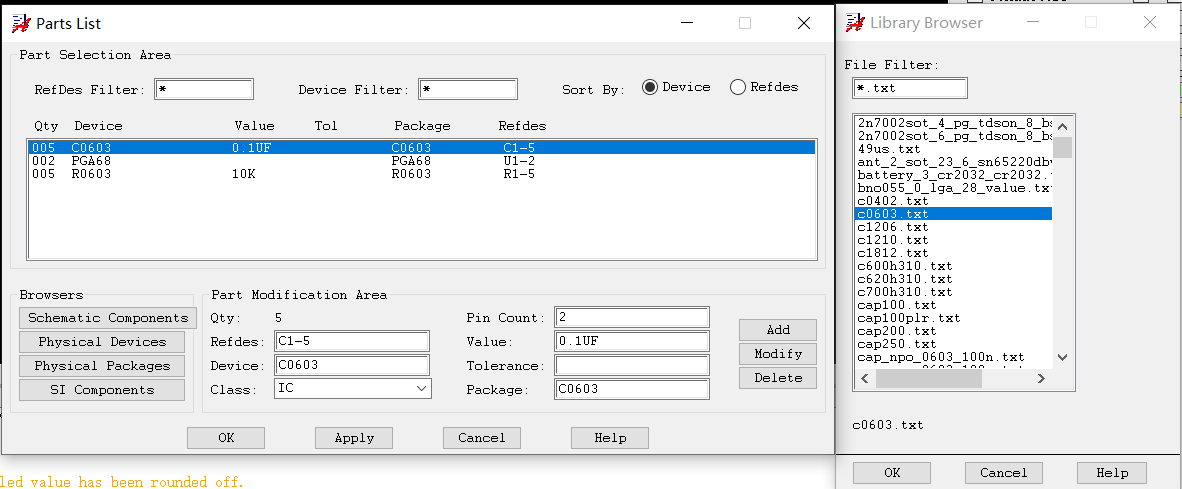Open the Class dropdown list
1182x489 pixels.
[x=421, y=389]
